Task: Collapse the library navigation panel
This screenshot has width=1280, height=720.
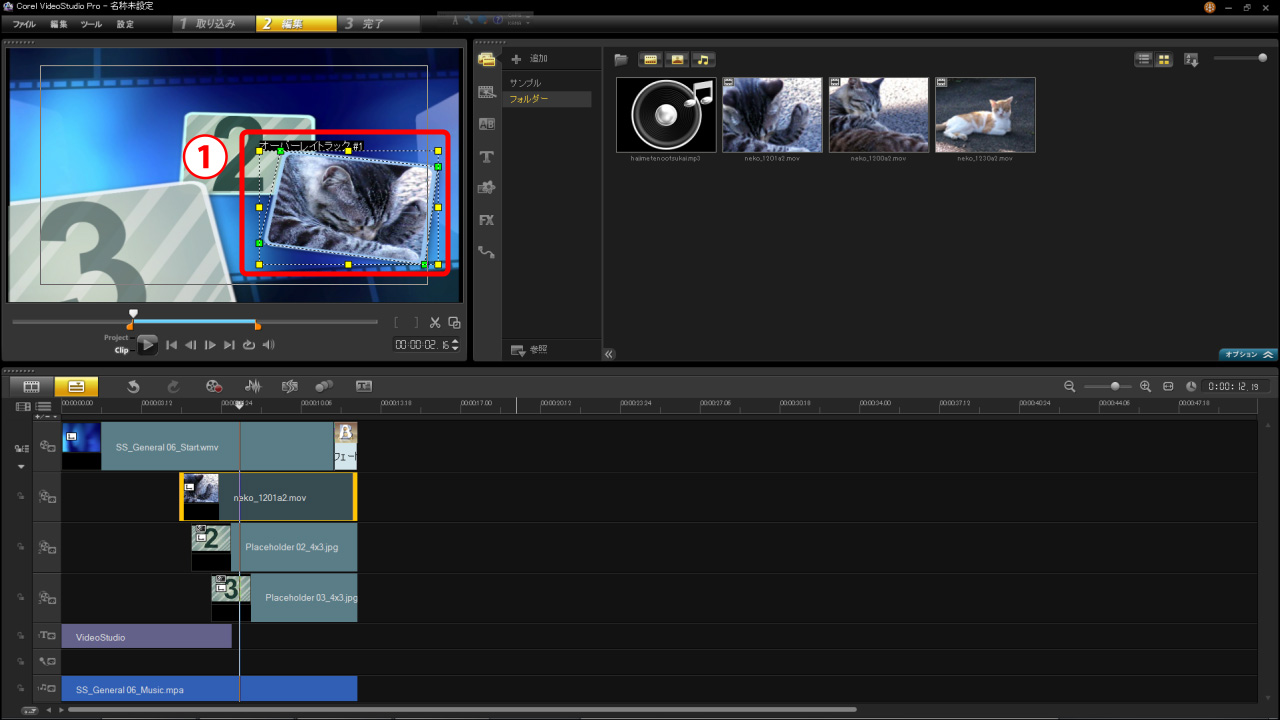Action: (x=609, y=354)
